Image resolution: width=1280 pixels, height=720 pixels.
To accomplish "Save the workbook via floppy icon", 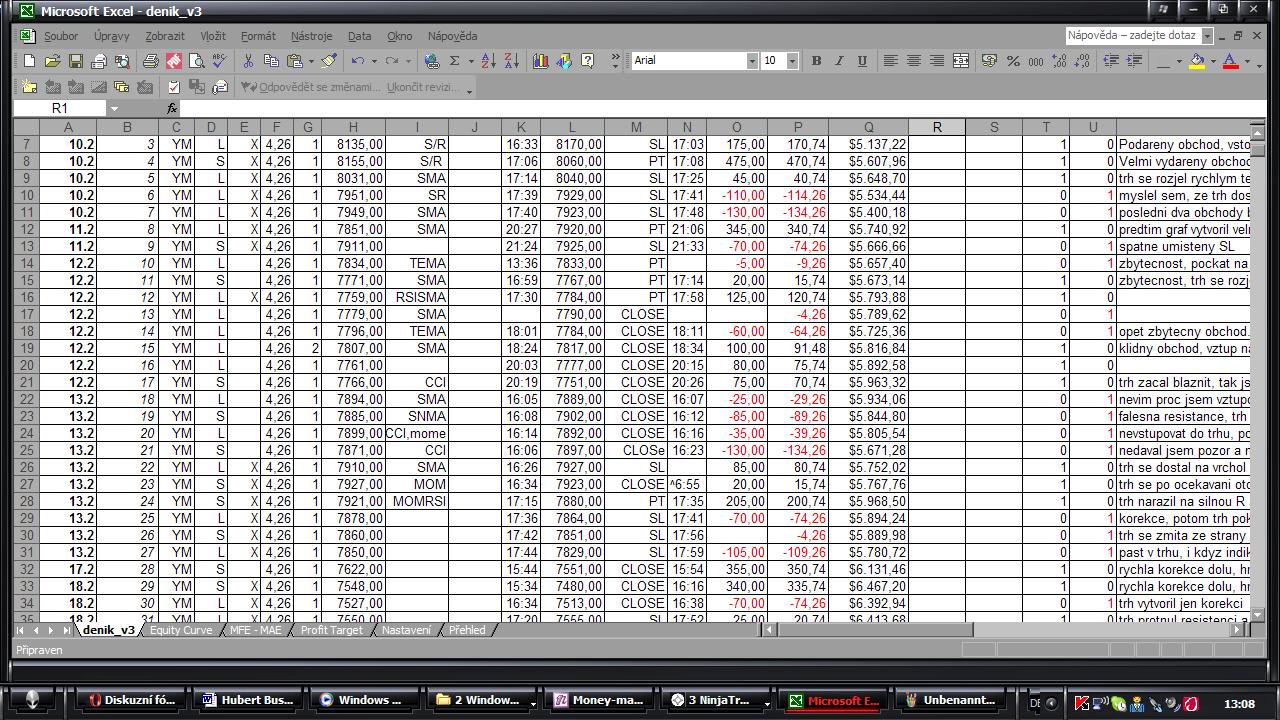I will [76, 61].
